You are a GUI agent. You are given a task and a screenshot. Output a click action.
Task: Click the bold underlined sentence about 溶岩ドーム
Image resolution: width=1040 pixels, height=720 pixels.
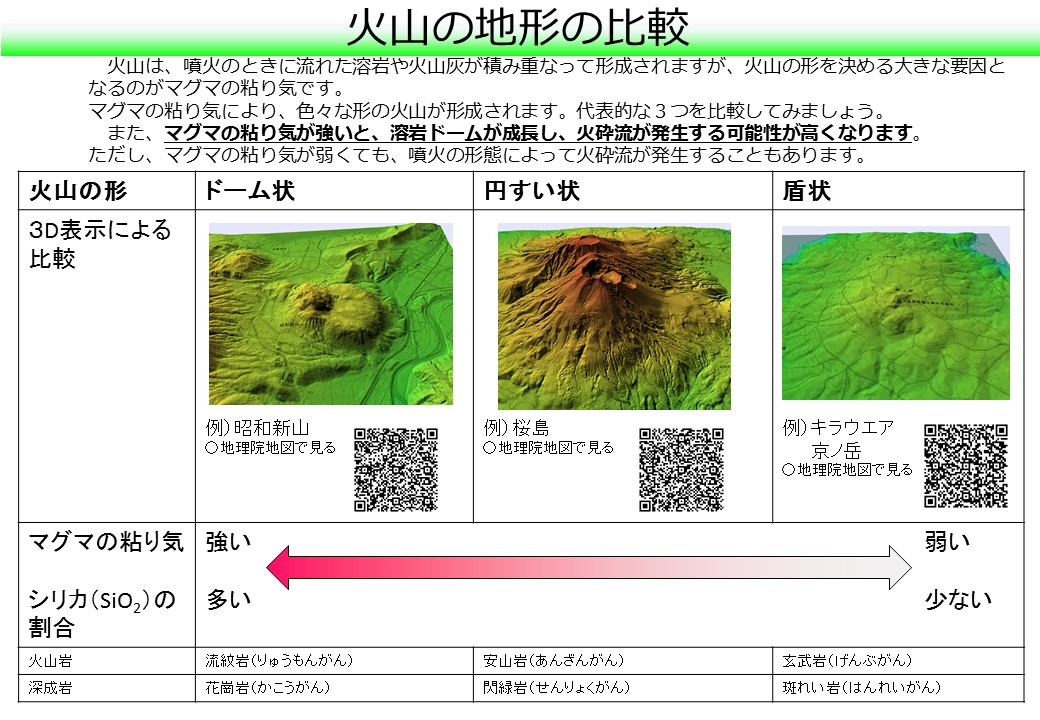(539, 133)
